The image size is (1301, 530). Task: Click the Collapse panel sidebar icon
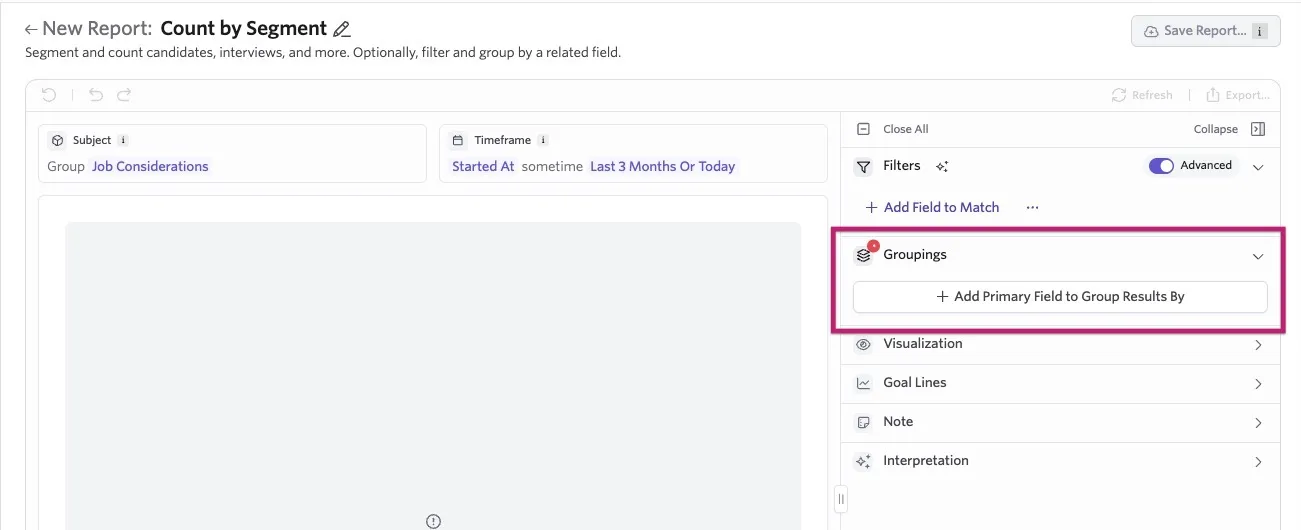(x=1258, y=129)
